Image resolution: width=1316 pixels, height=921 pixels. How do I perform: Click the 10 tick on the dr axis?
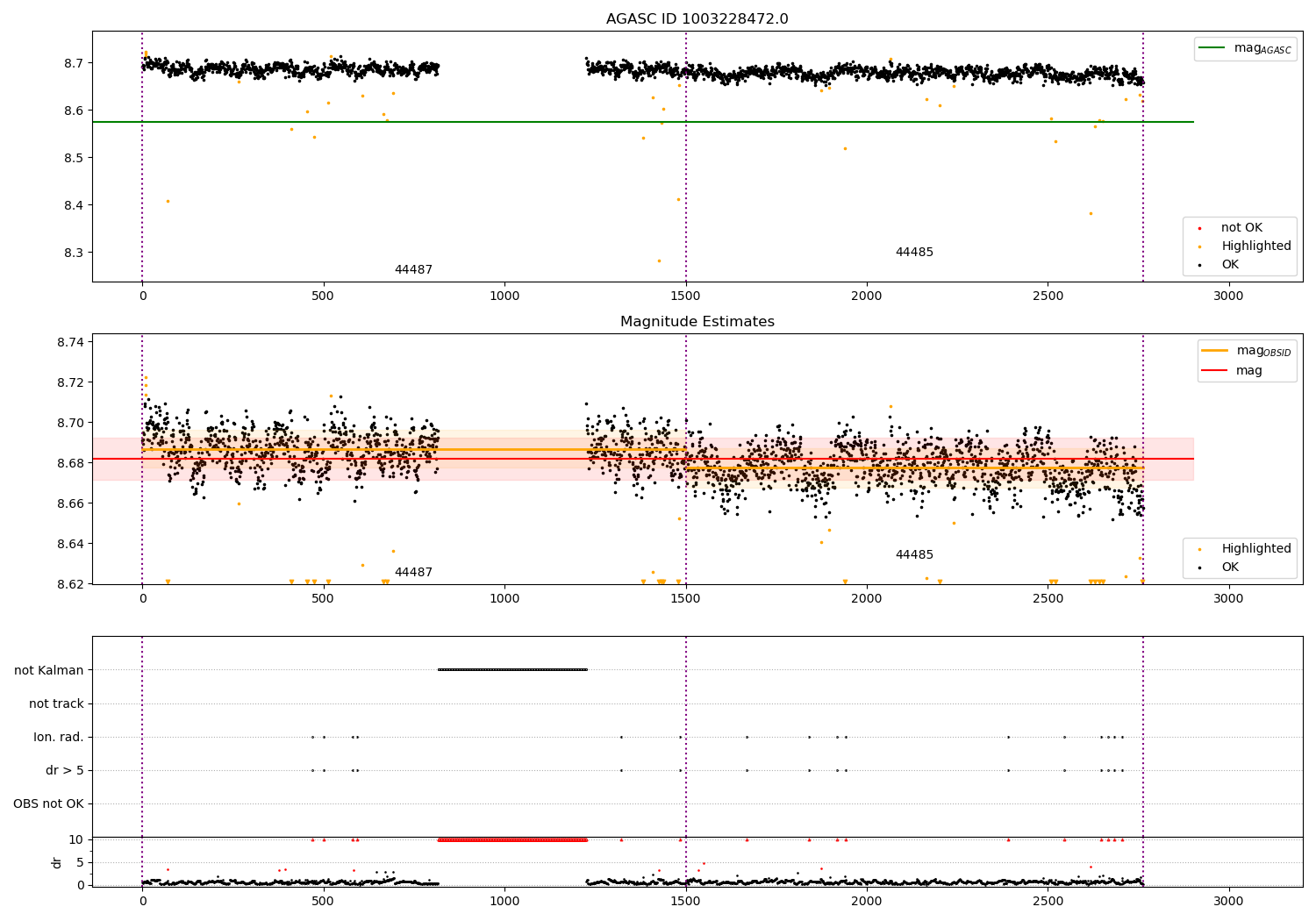click(x=76, y=839)
